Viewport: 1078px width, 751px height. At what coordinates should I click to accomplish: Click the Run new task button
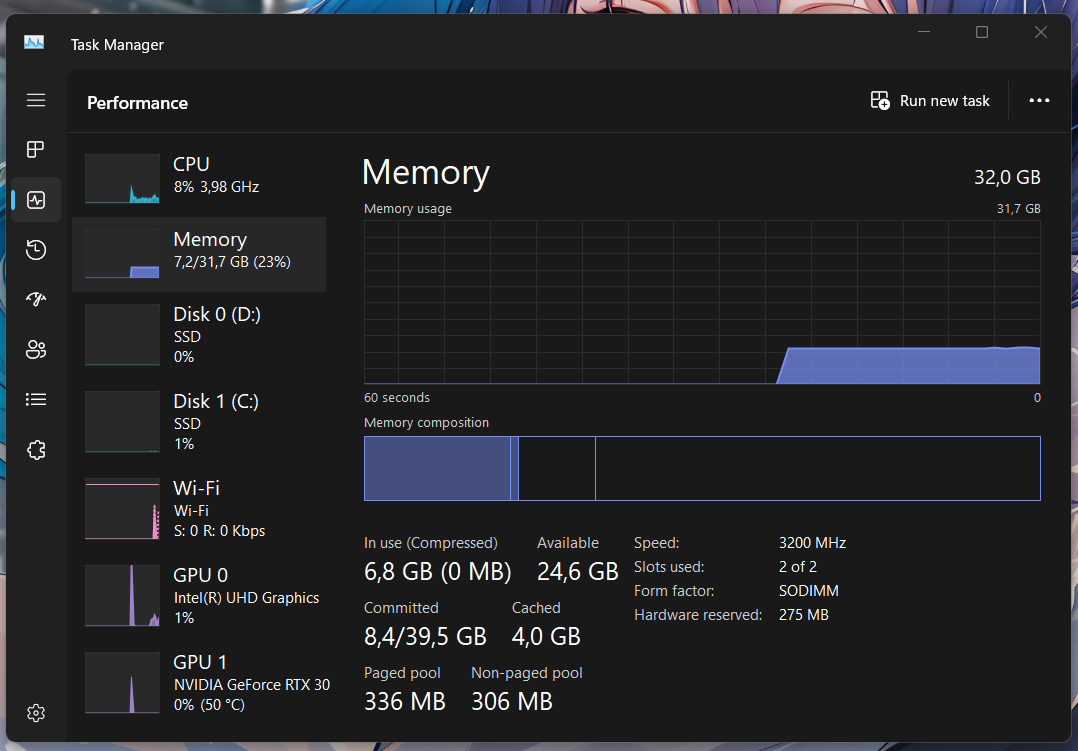point(930,101)
